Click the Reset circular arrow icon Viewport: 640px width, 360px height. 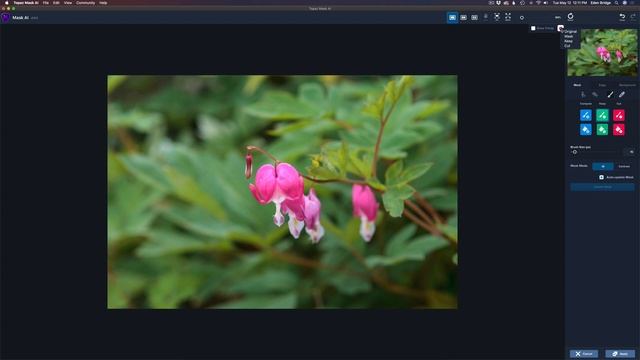point(570,16)
